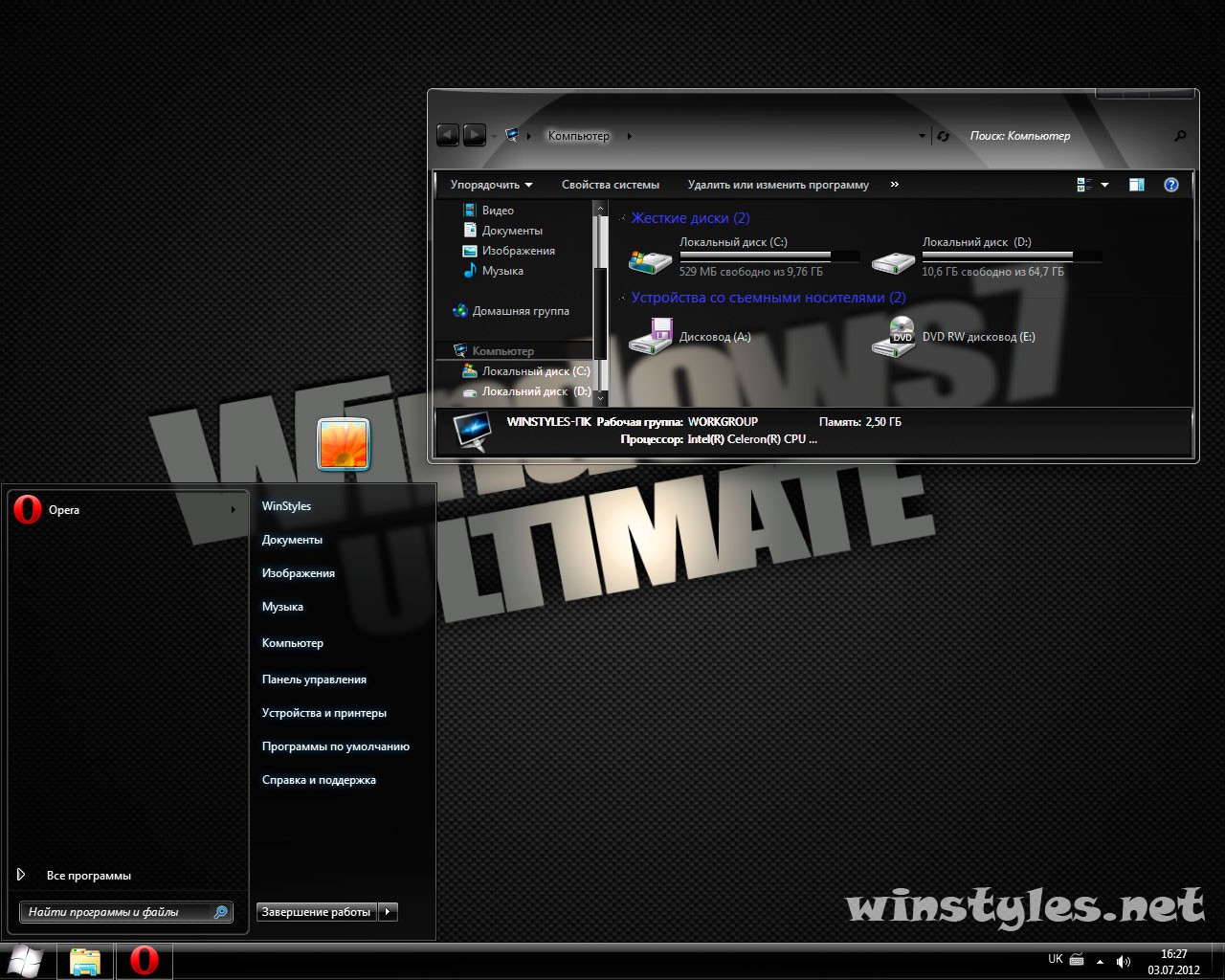Click the Windows Start orb
Image resolution: width=1225 pixels, height=980 pixels.
click(x=25, y=961)
